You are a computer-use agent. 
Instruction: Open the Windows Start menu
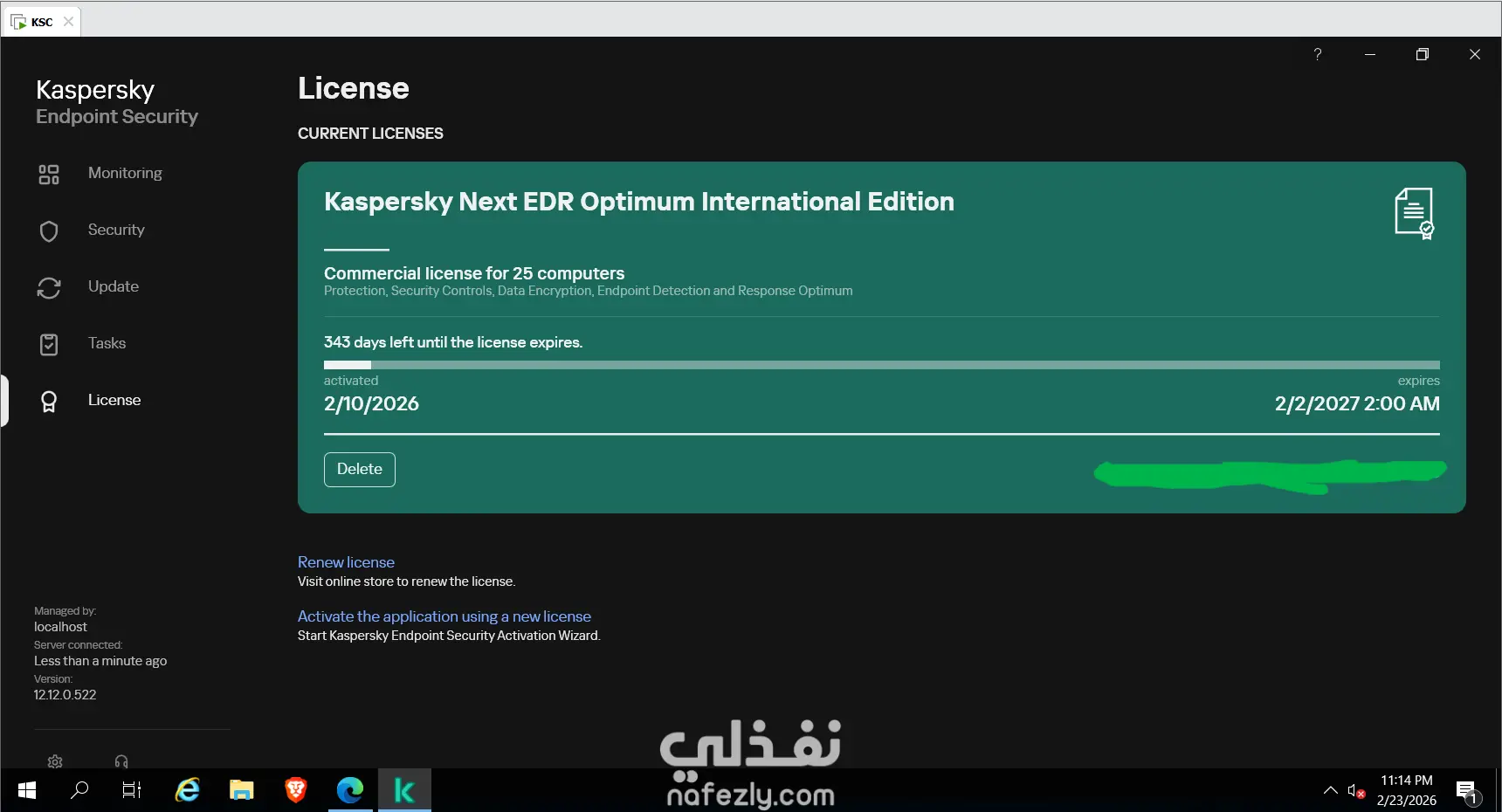[27, 790]
